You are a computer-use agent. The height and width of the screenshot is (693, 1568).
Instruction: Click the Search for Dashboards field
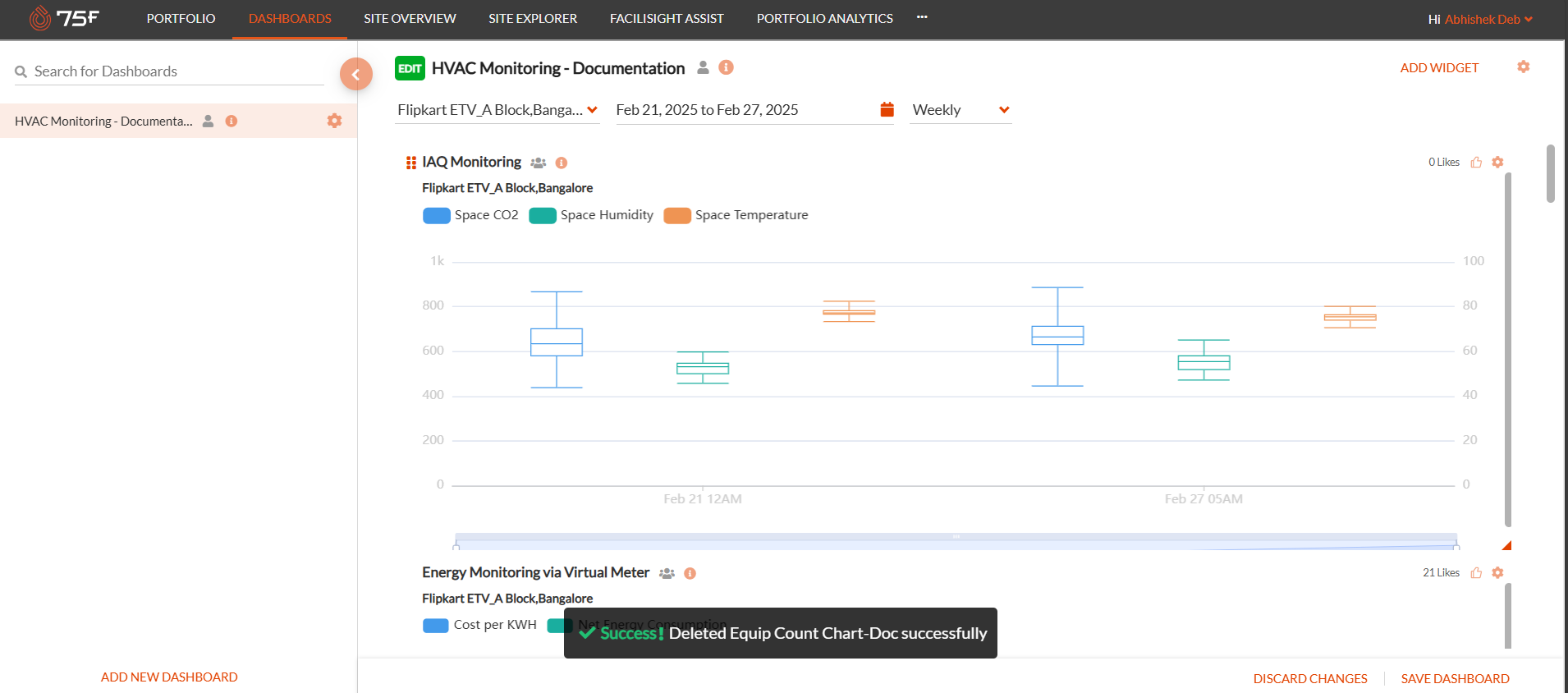coord(169,71)
